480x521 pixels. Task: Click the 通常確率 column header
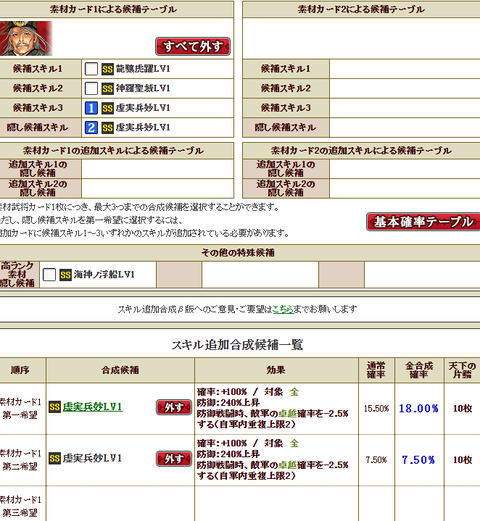point(376,370)
